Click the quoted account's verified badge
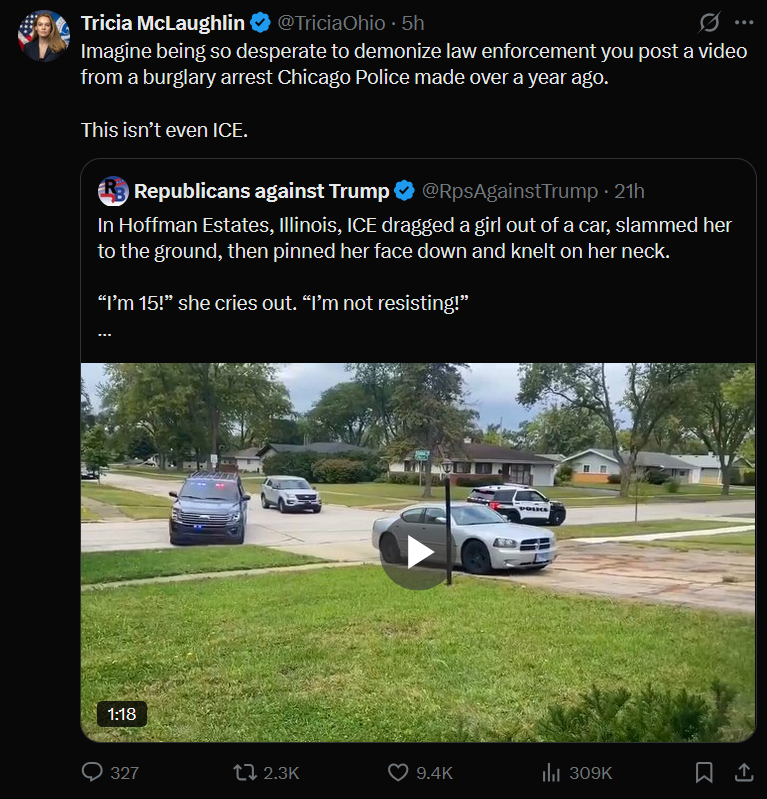Image resolution: width=767 pixels, height=799 pixels. [x=405, y=190]
